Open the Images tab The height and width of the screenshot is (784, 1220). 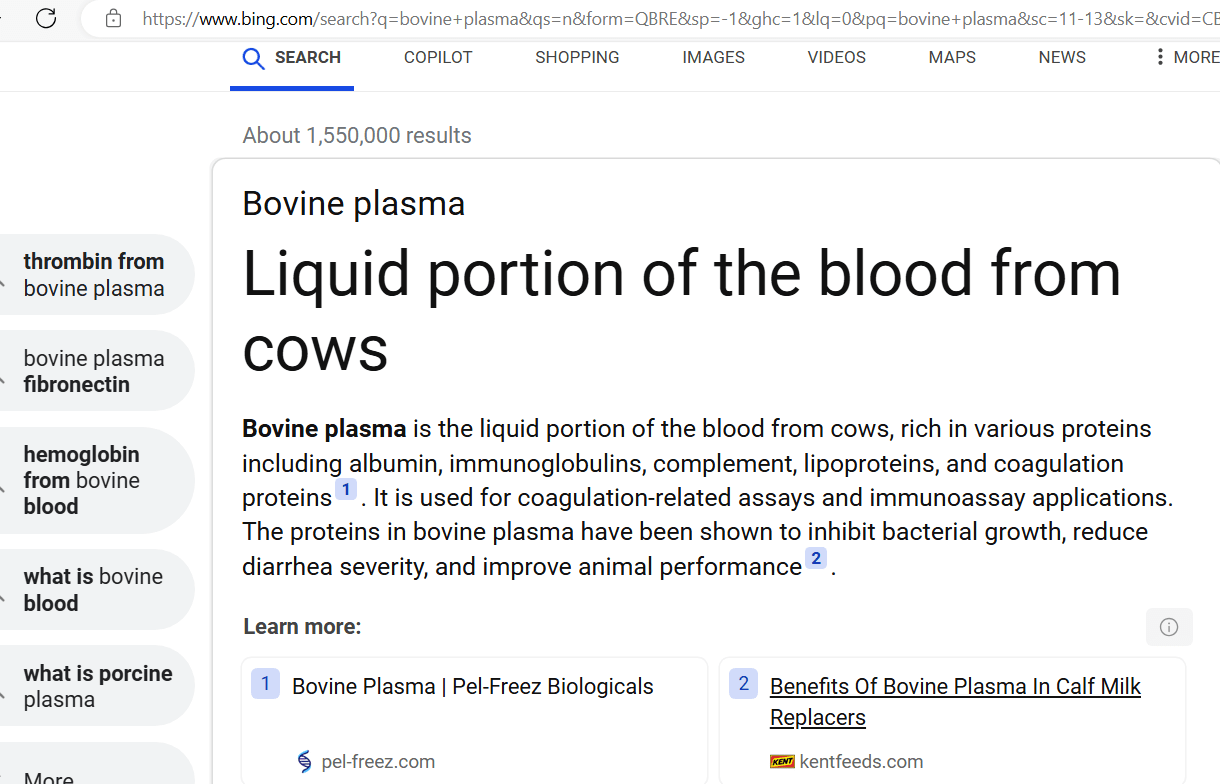[x=713, y=57]
